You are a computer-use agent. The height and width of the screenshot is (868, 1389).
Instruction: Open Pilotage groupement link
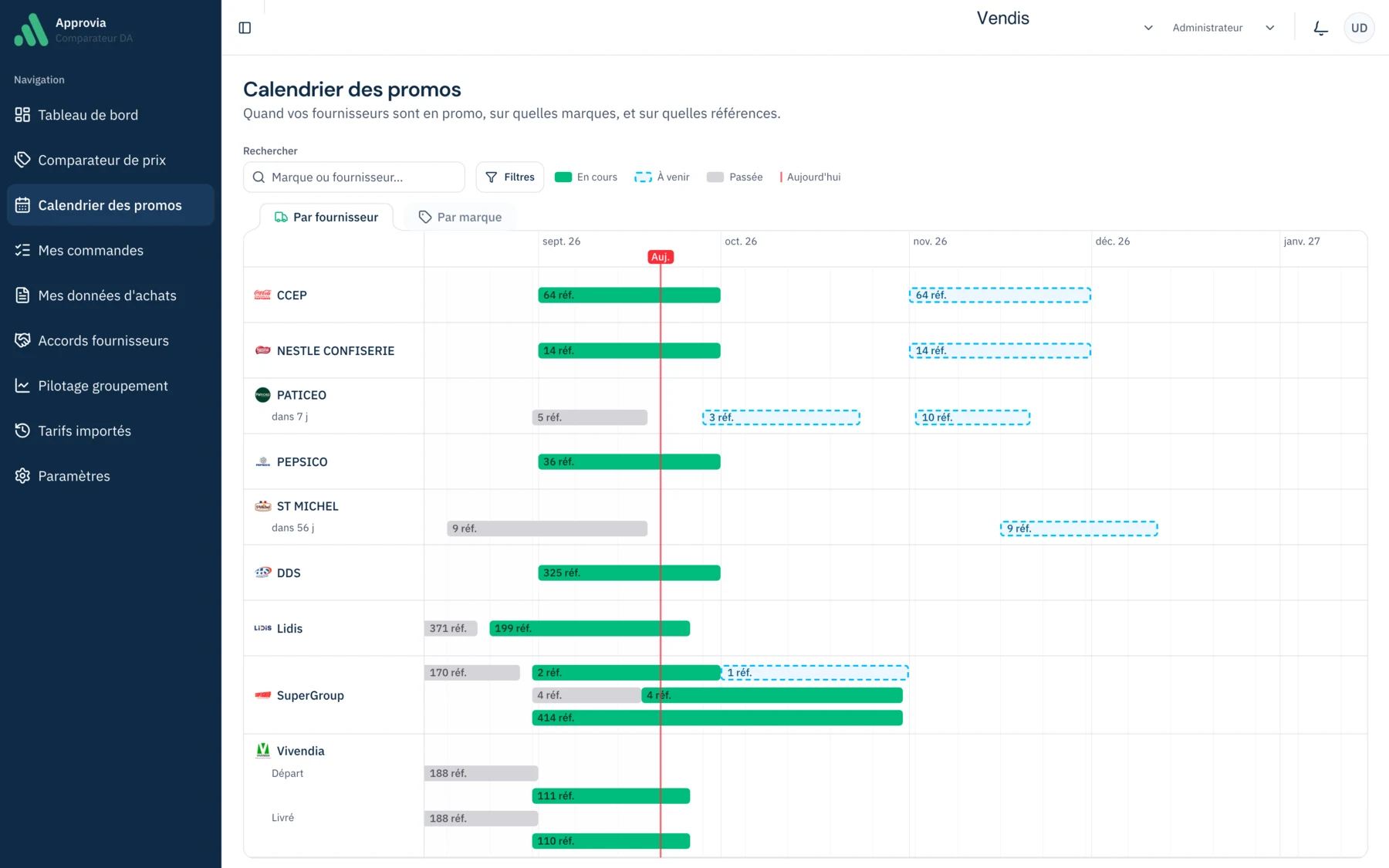point(110,386)
